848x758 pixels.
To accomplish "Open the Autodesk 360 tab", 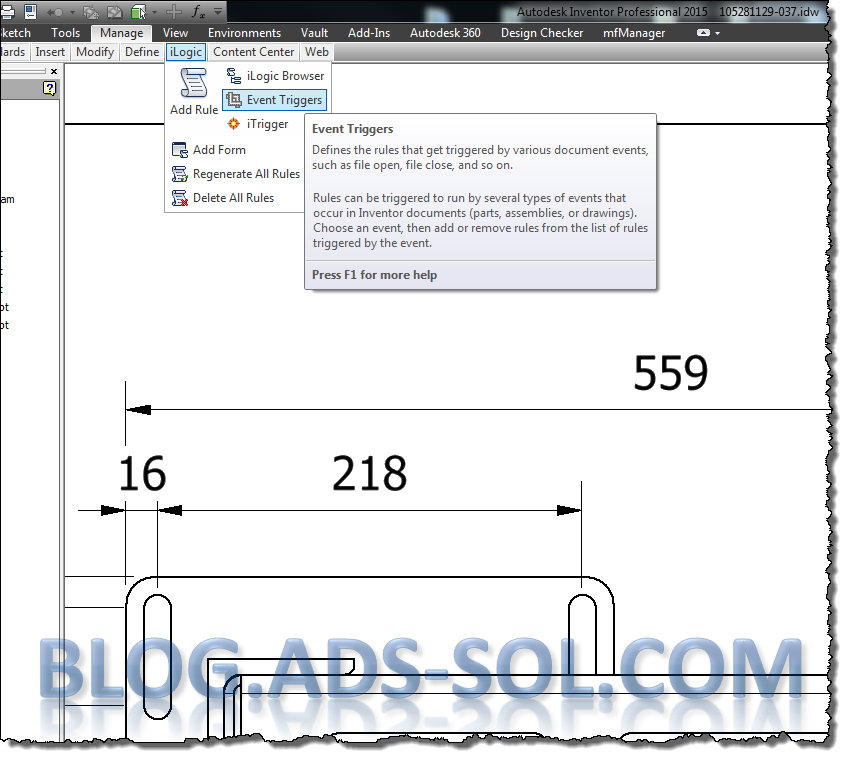I will click(445, 33).
